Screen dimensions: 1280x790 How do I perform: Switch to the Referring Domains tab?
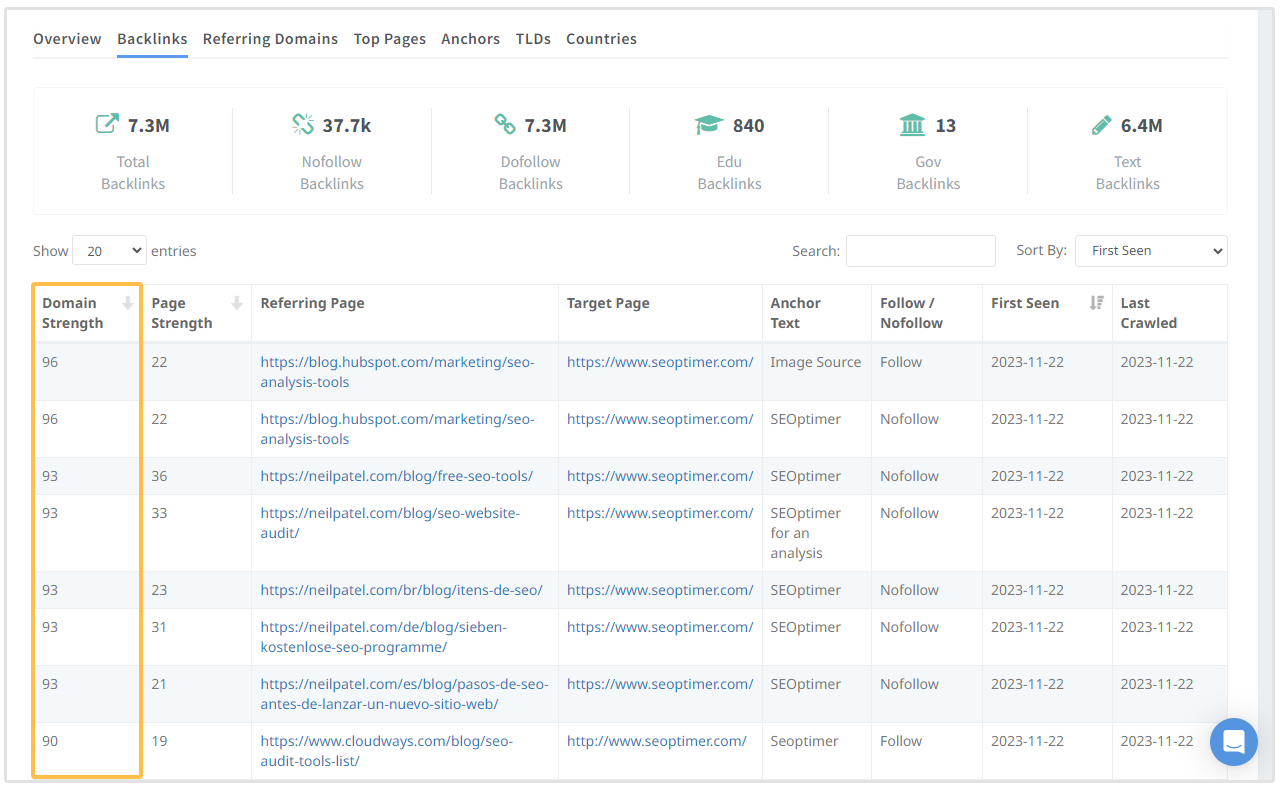tap(270, 39)
